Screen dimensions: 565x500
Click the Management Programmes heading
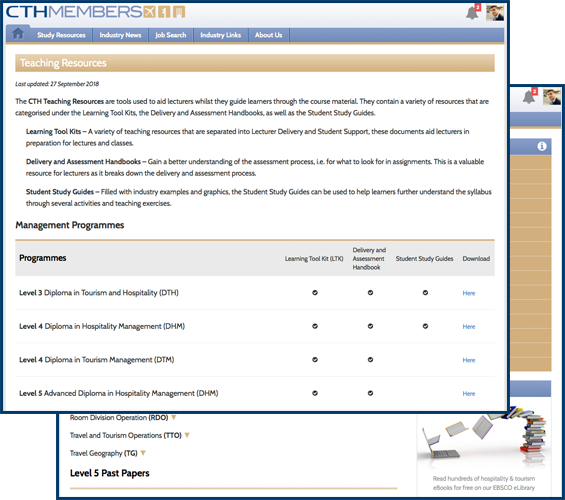click(x=70, y=225)
